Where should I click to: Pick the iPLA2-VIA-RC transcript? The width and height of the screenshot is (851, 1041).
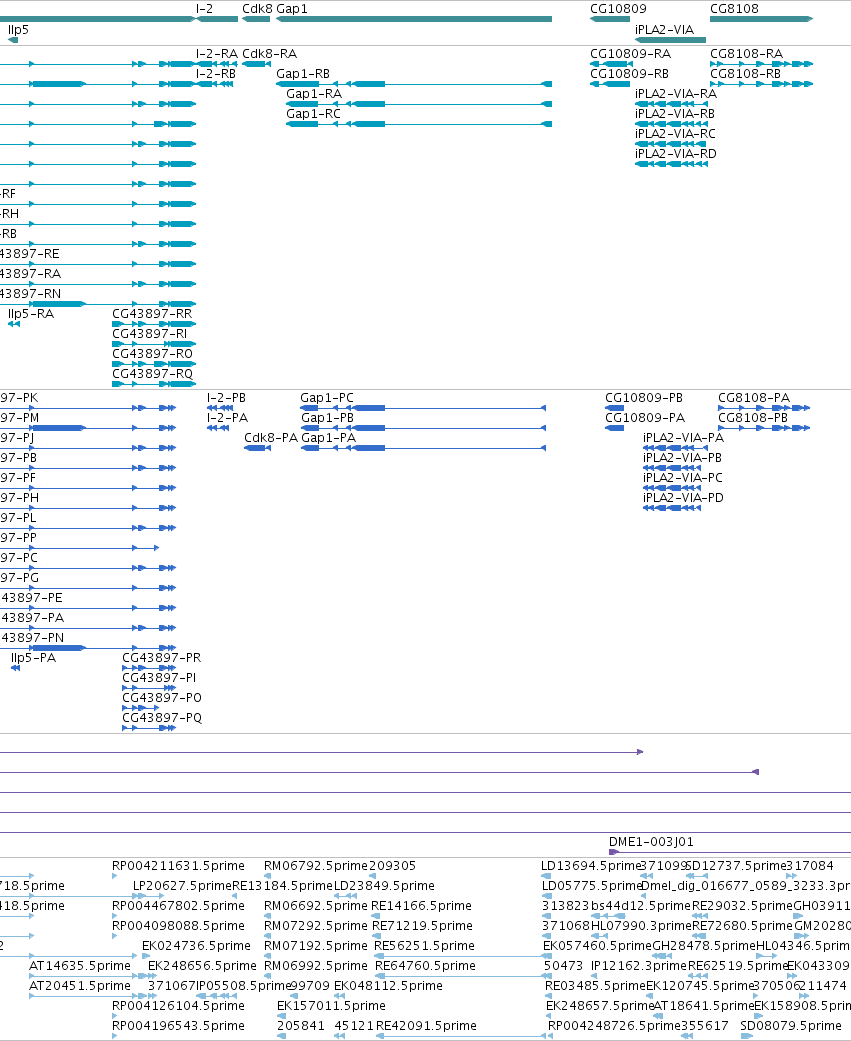coord(676,133)
